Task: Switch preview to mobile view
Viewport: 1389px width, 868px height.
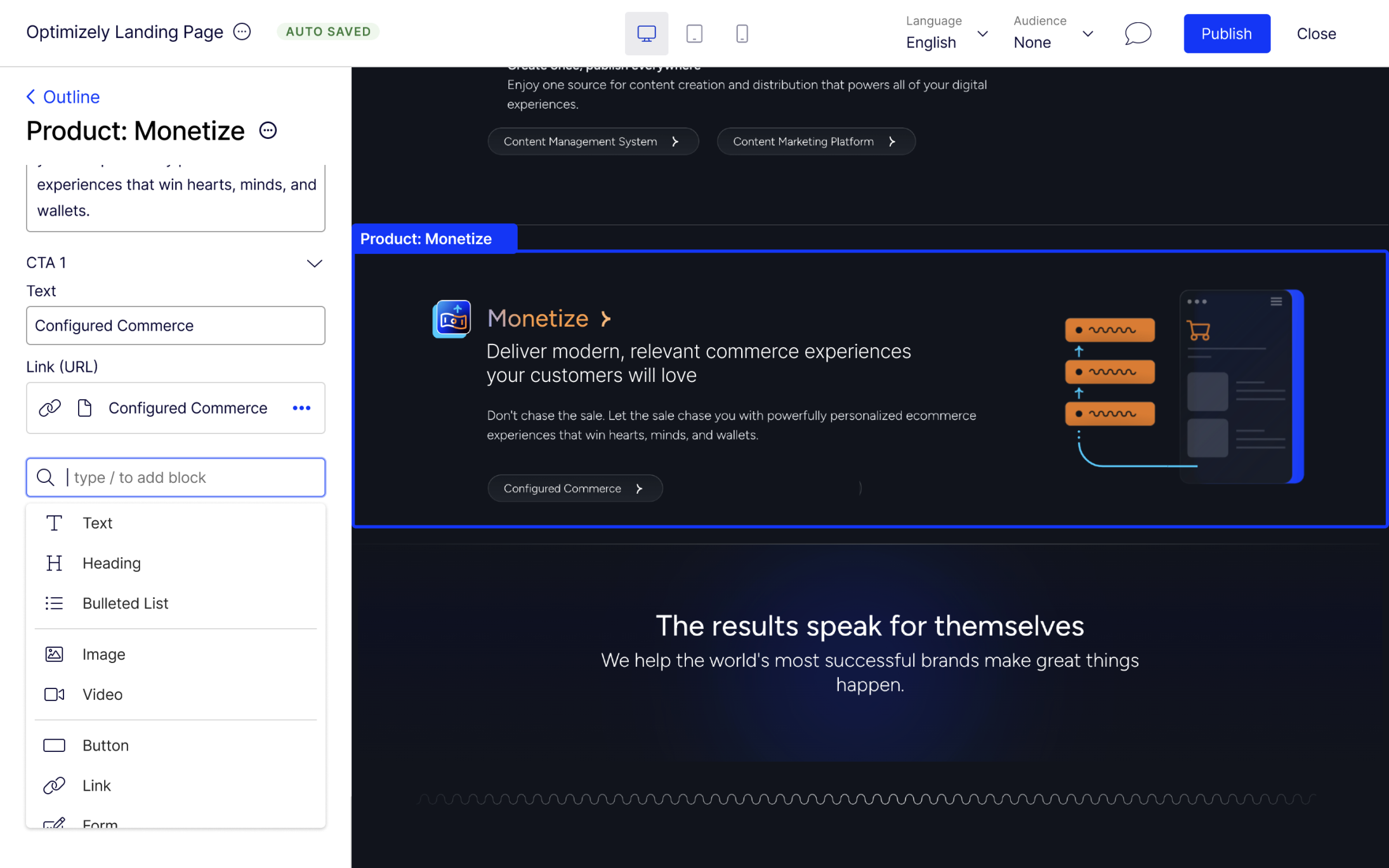Action: [741, 33]
